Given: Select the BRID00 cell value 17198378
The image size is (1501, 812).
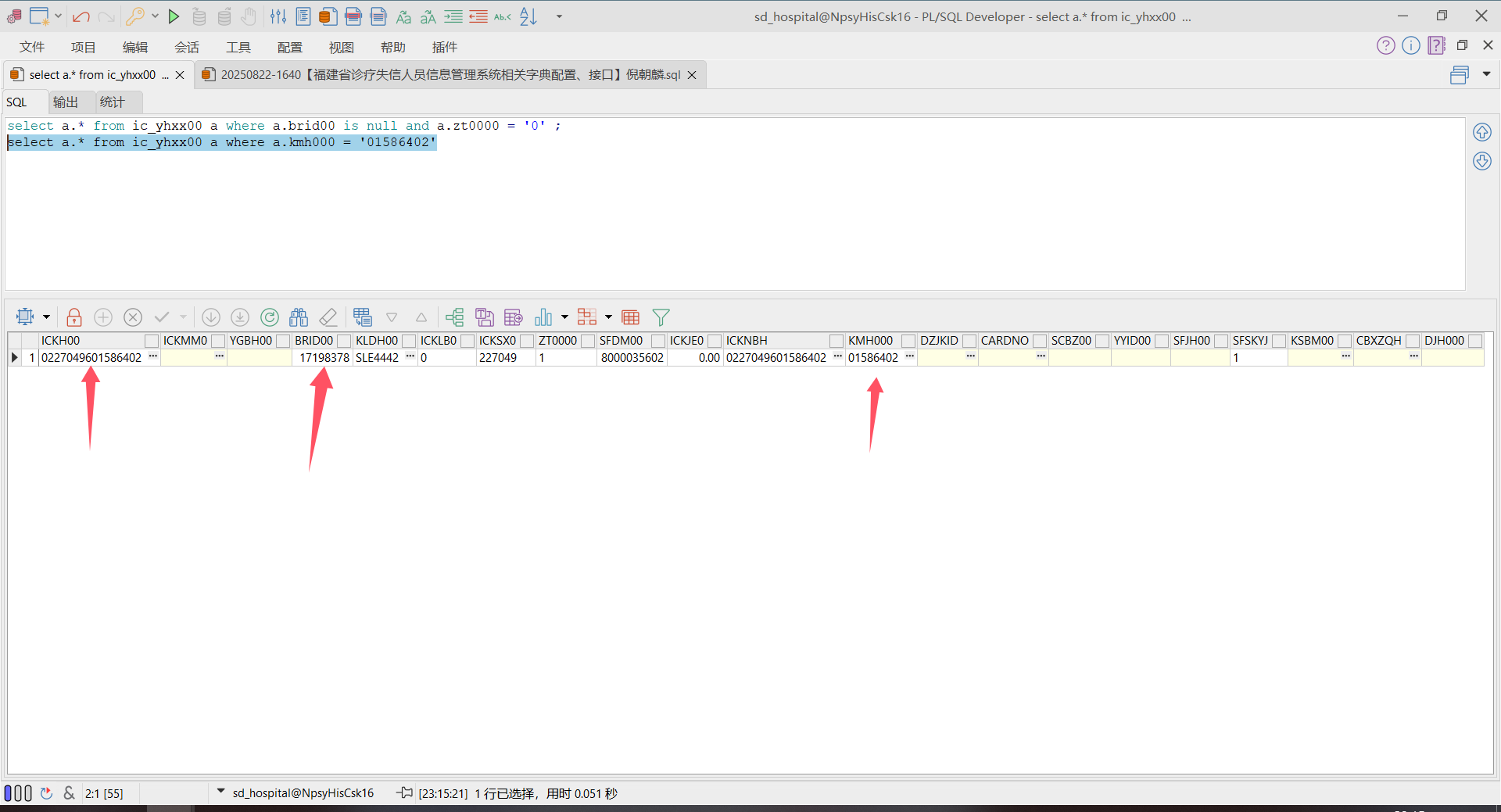Looking at the screenshot, I should [324, 358].
